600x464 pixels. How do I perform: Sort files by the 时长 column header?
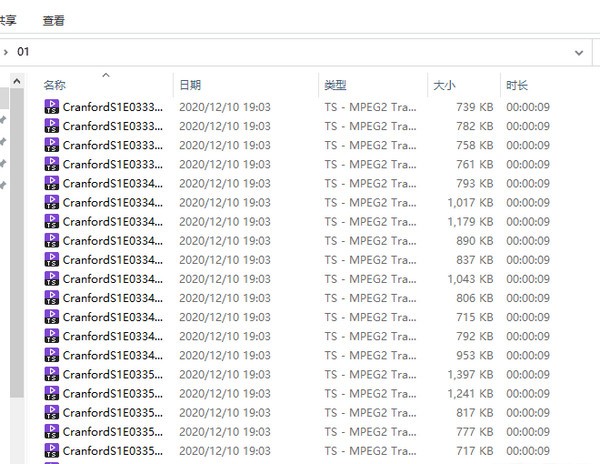pyautogui.click(x=517, y=85)
